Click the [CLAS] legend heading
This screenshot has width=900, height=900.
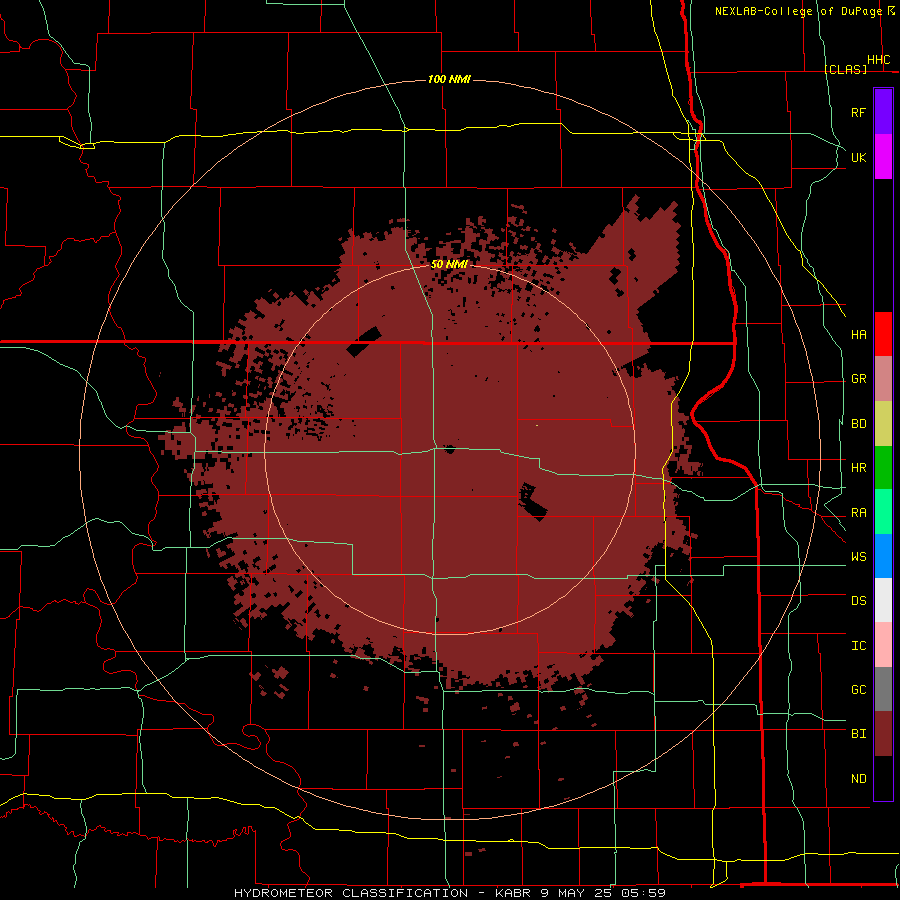click(845, 69)
